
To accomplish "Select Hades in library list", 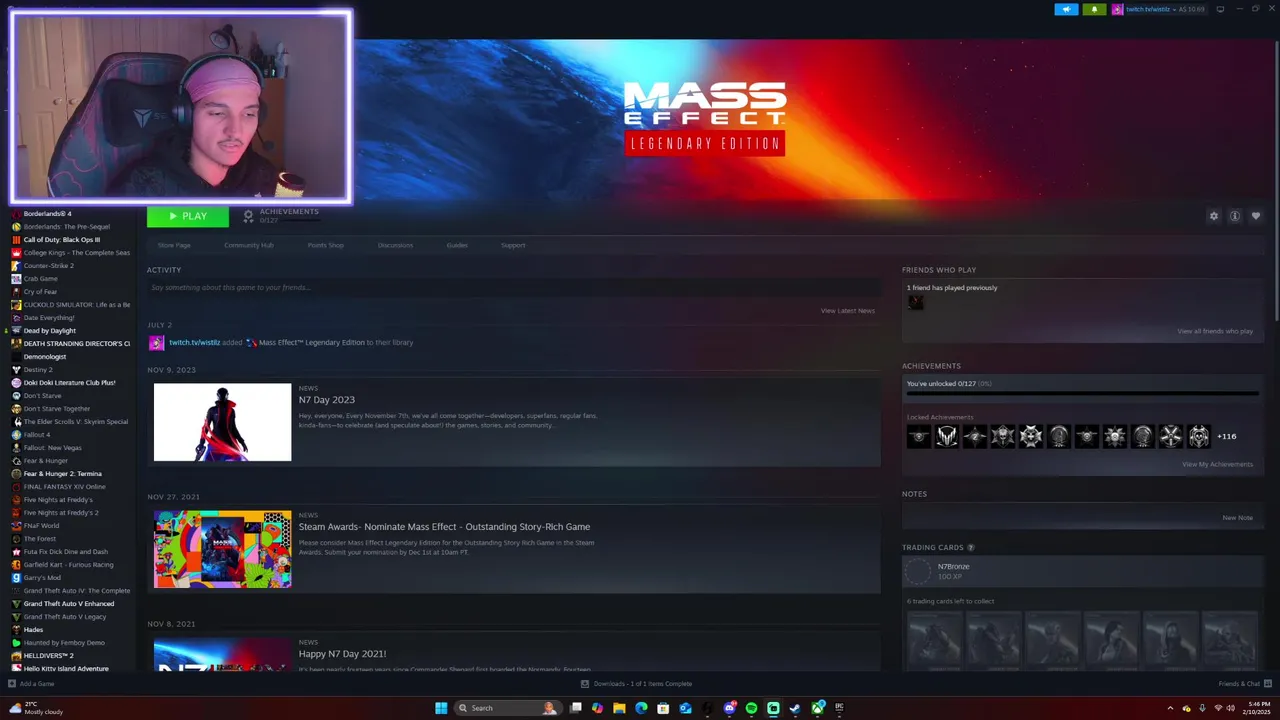I will [x=33, y=630].
